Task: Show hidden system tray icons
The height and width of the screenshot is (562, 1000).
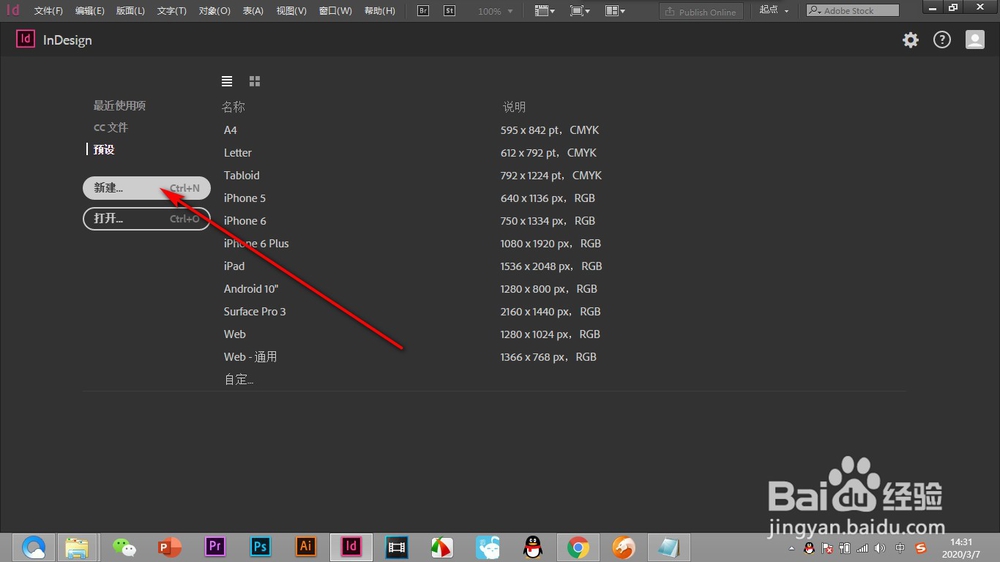Action: point(791,549)
